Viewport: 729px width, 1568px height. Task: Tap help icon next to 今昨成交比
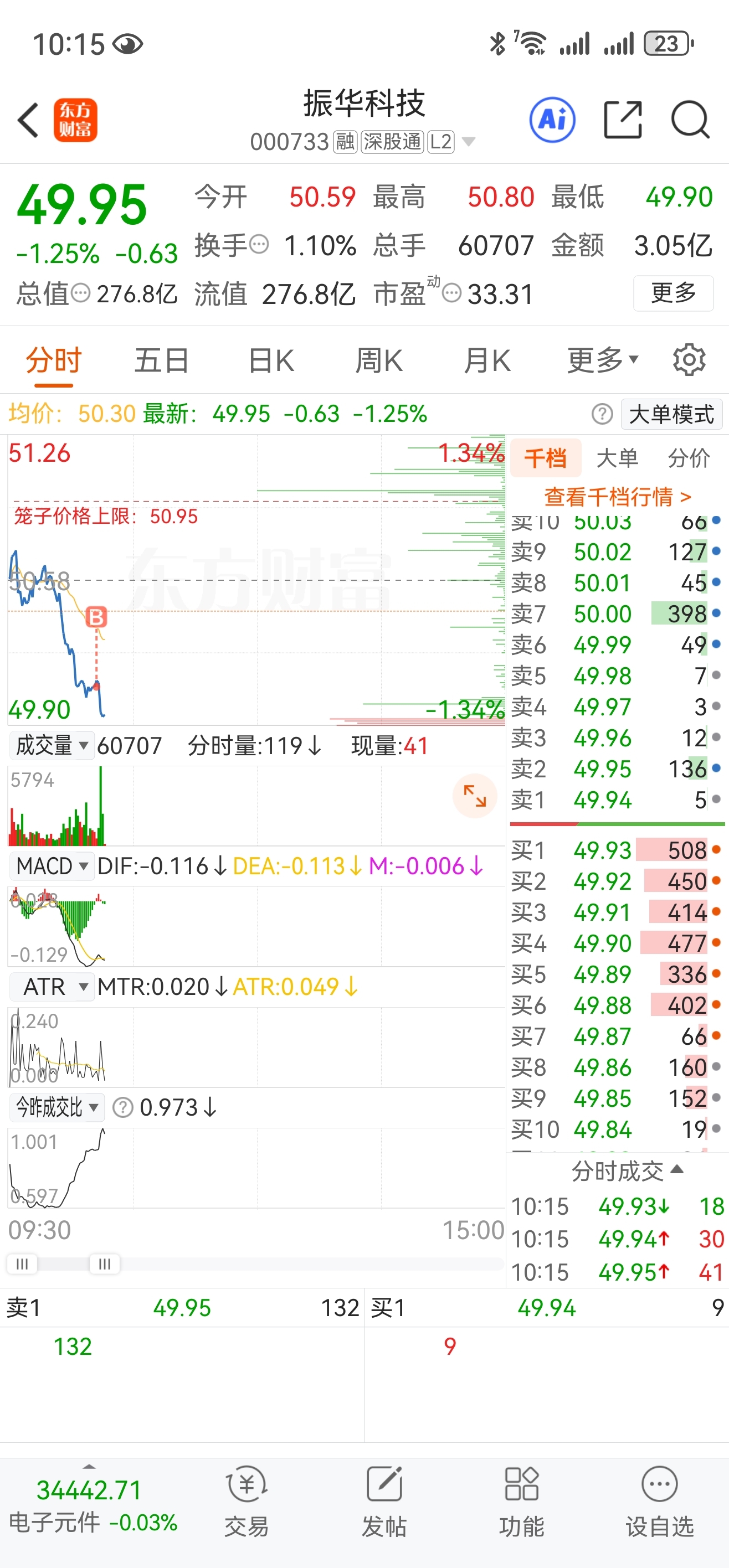tap(123, 1107)
